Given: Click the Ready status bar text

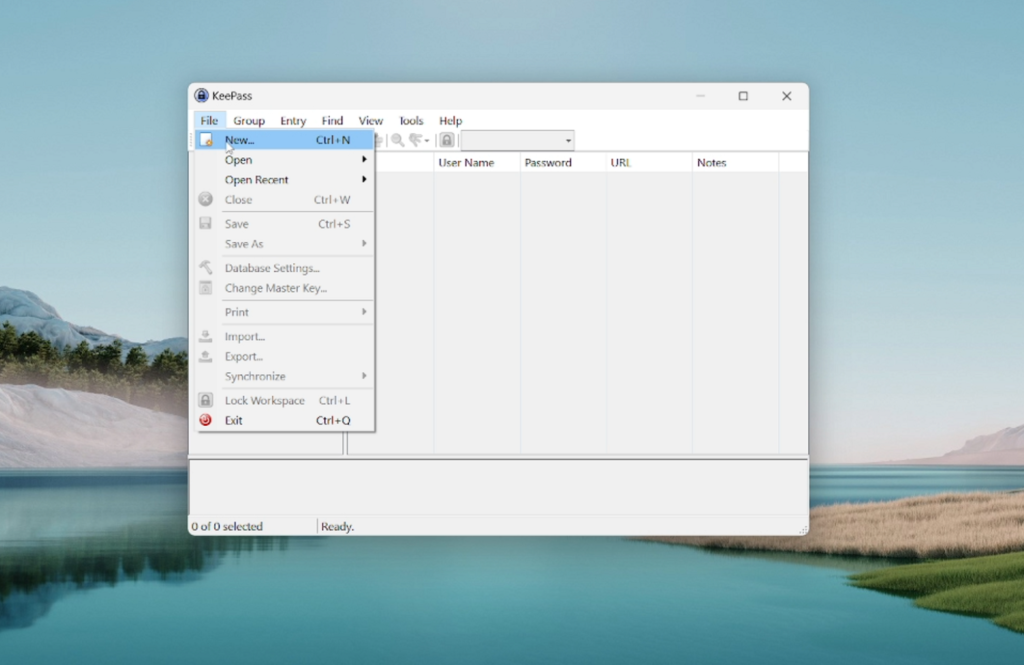Looking at the screenshot, I should pos(337,526).
